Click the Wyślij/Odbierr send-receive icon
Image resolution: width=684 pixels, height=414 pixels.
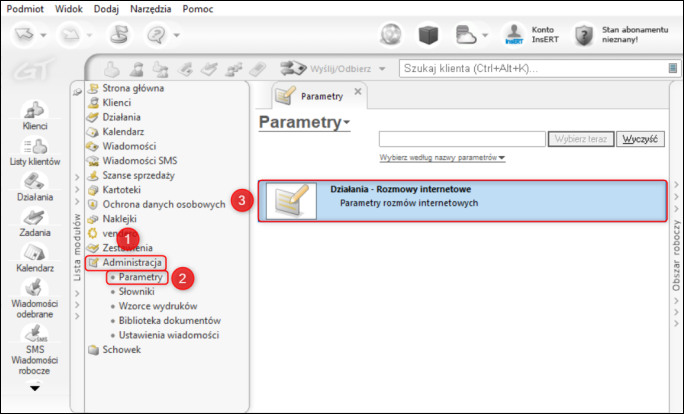[x=293, y=68]
